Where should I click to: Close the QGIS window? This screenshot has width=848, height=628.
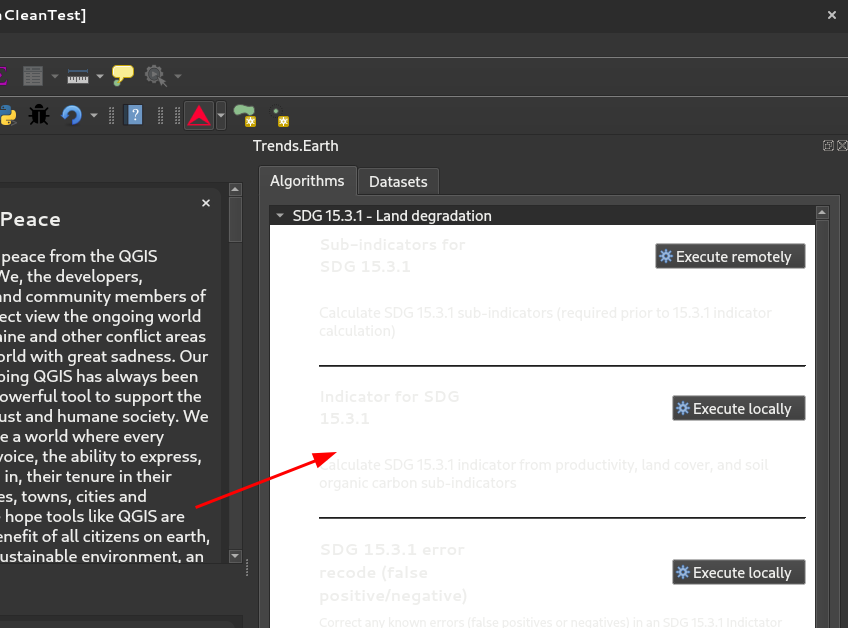(832, 15)
